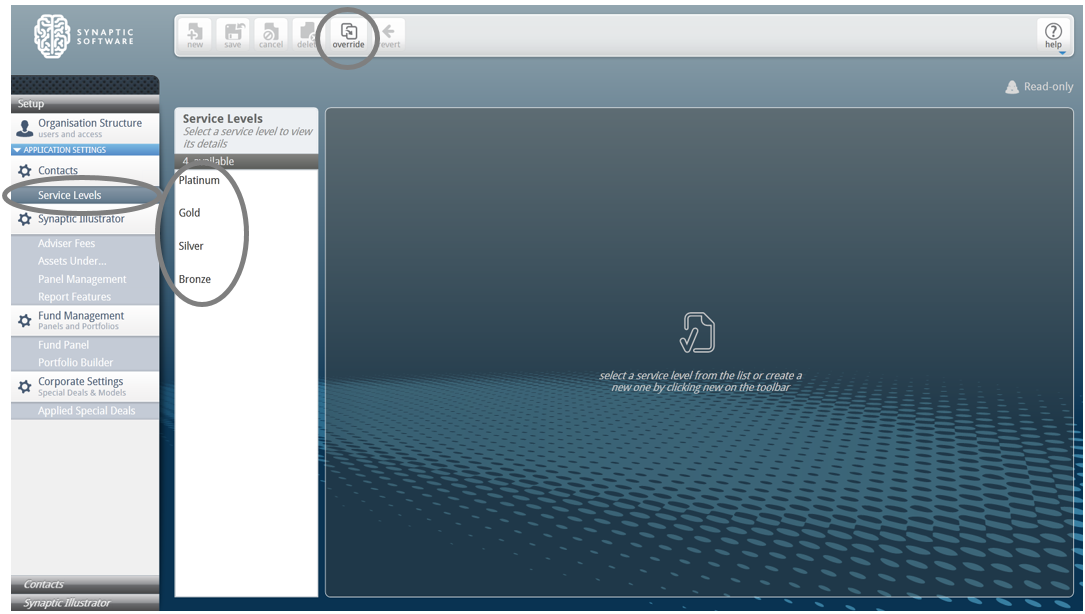
Task: Click the delete toolbar icon
Action: [307, 35]
